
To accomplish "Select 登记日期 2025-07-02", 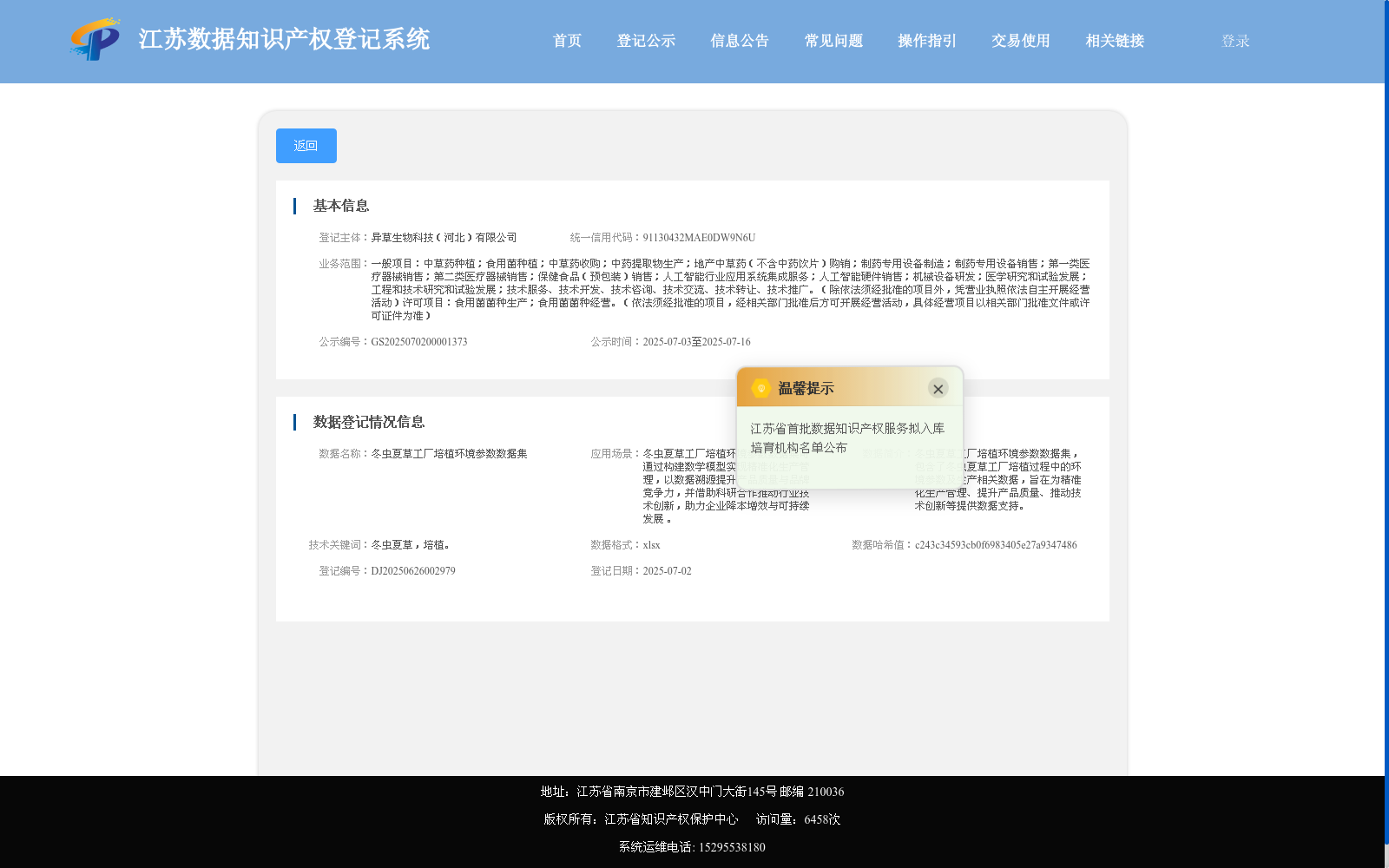I will point(667,571).
